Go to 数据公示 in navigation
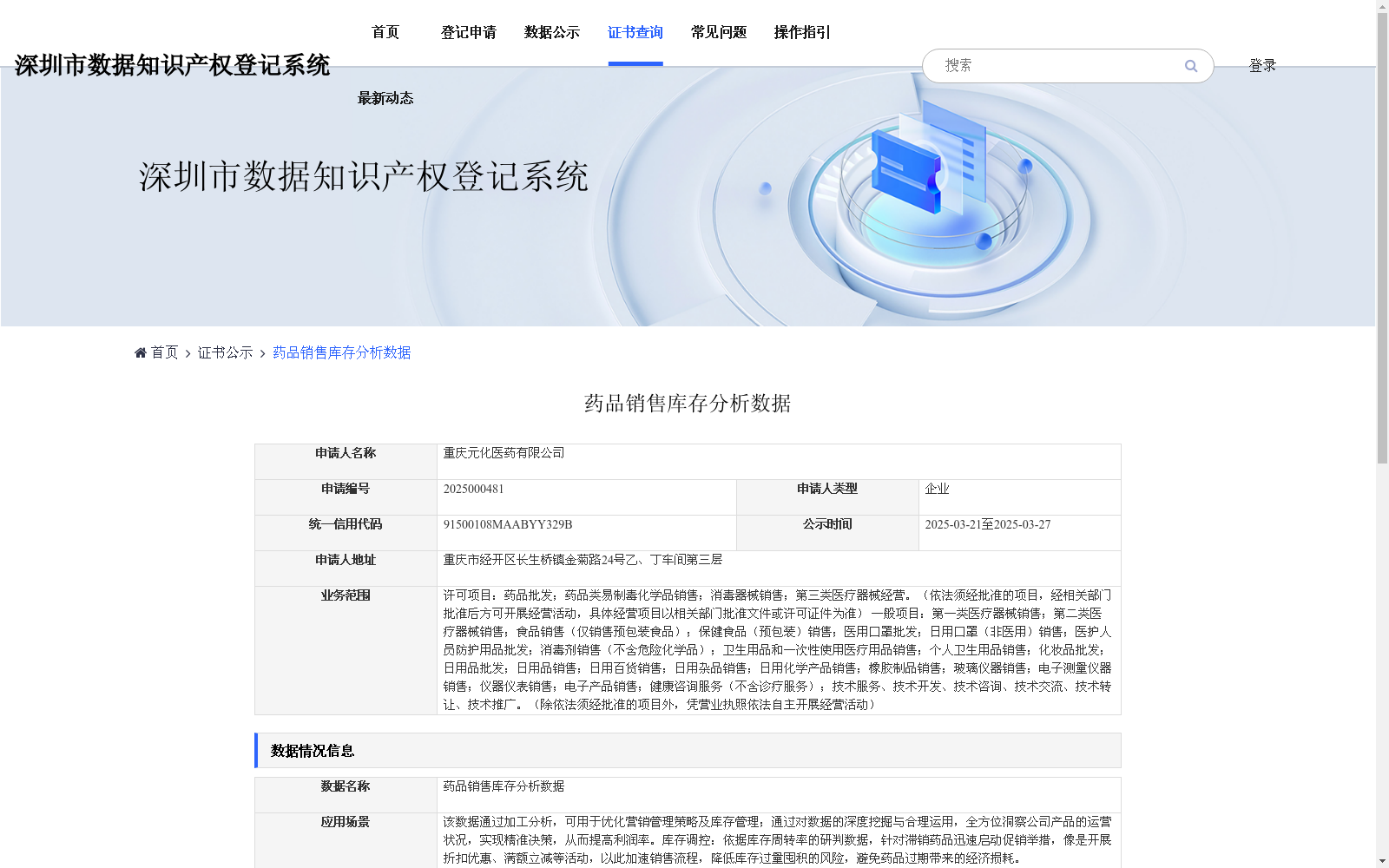The width and height of the screenshot is (1389, 868). click(x=552, y=32)
